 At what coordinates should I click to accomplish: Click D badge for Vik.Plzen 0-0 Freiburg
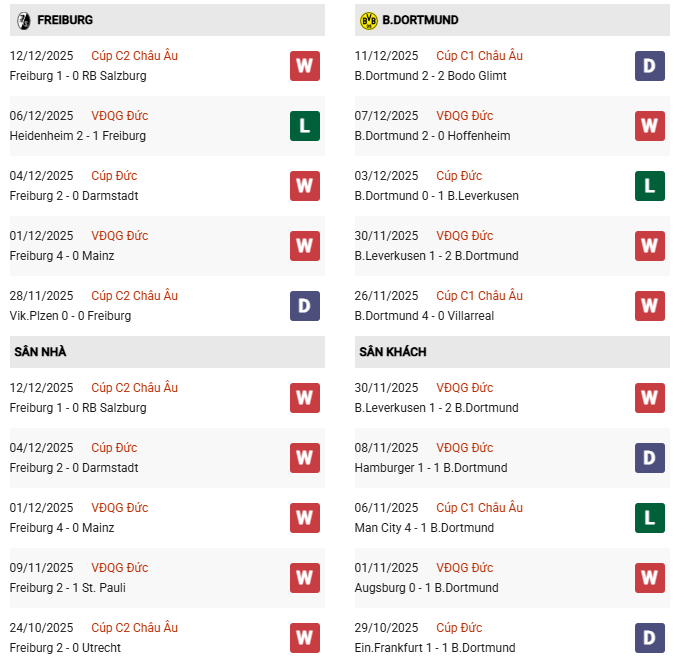click(305, 306)
